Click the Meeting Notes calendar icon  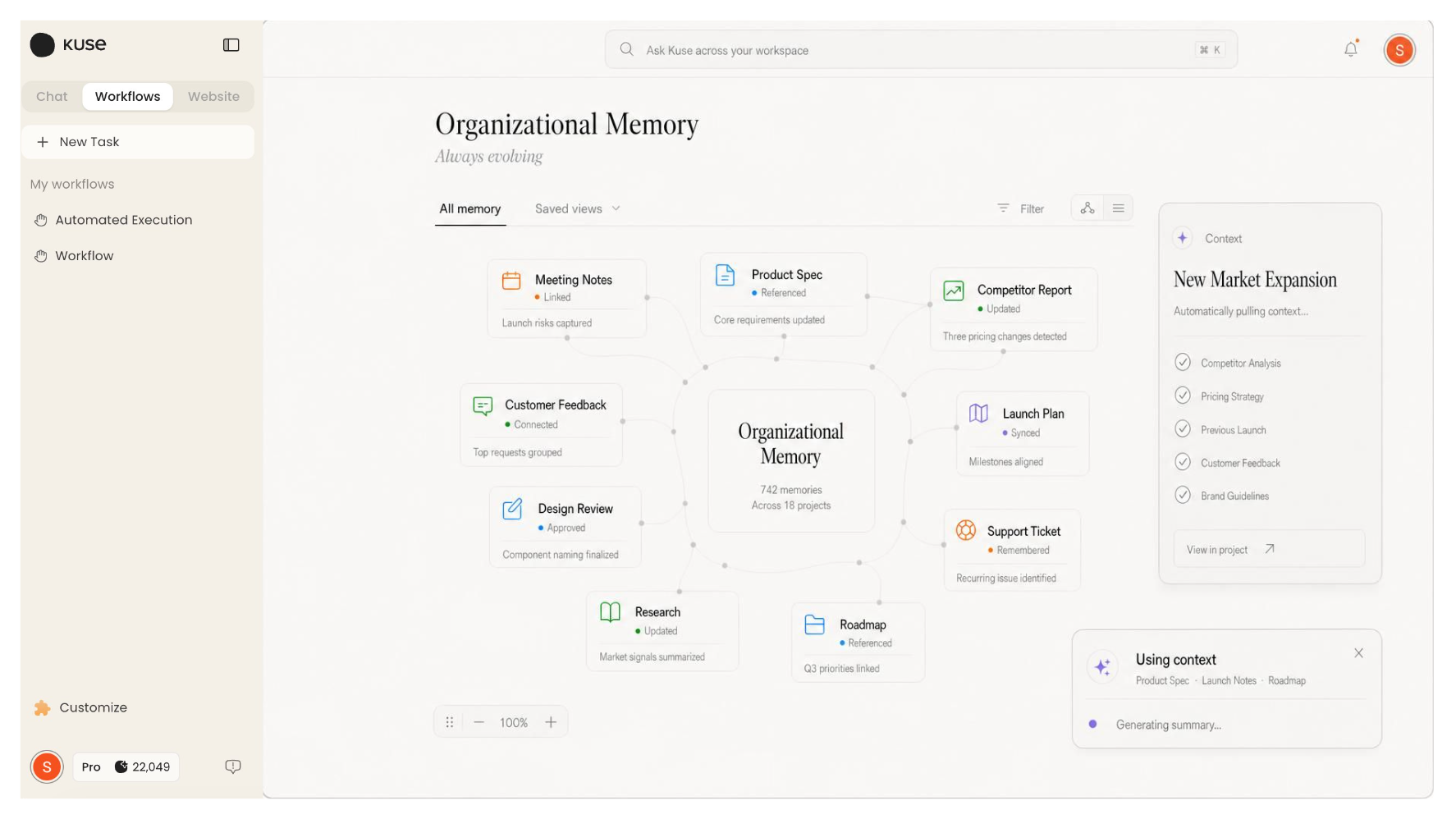(x=511, y=281)
